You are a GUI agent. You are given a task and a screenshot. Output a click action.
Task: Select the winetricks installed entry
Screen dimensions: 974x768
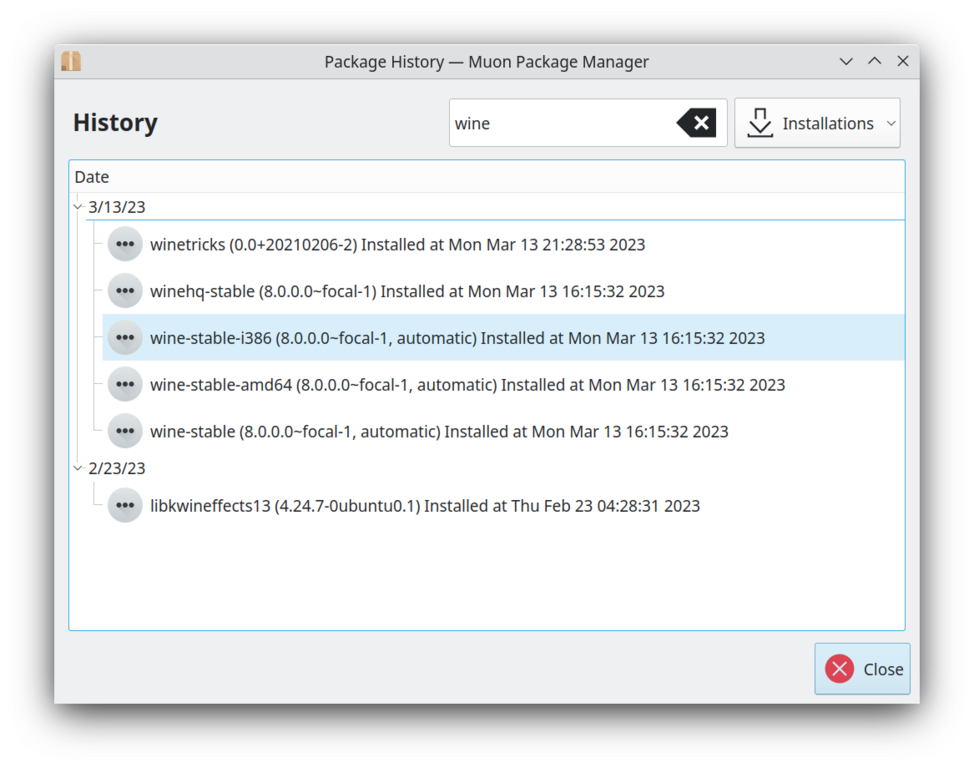tap(503, 244)
